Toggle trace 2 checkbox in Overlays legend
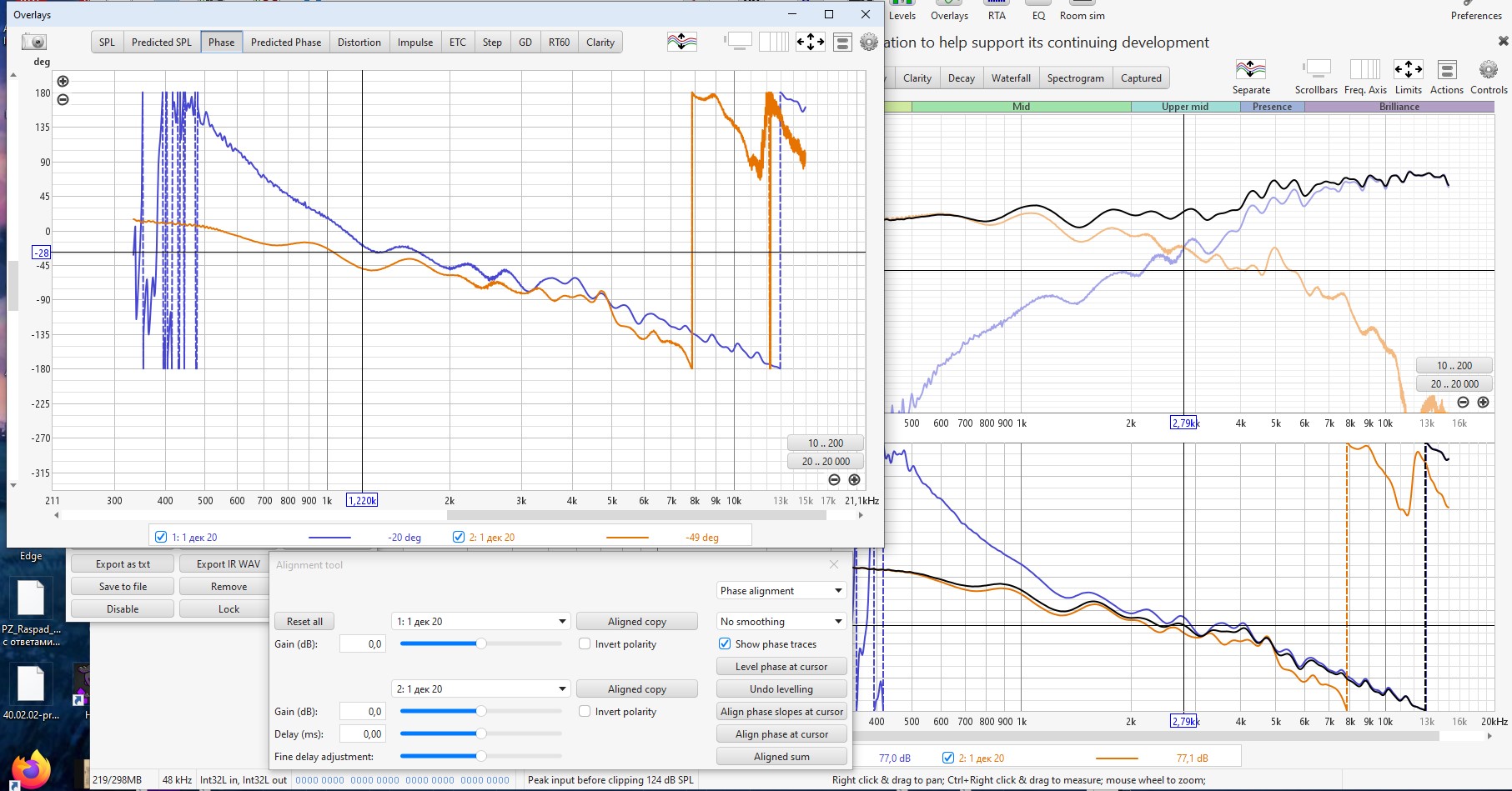The image size is (1512, 791). tap(458, 537)
